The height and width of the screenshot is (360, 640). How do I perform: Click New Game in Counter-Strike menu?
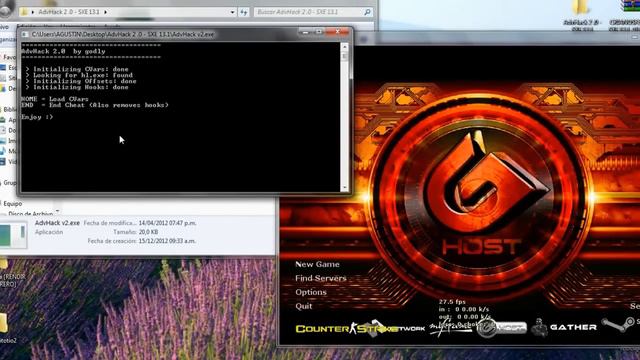tap(317, 264)
